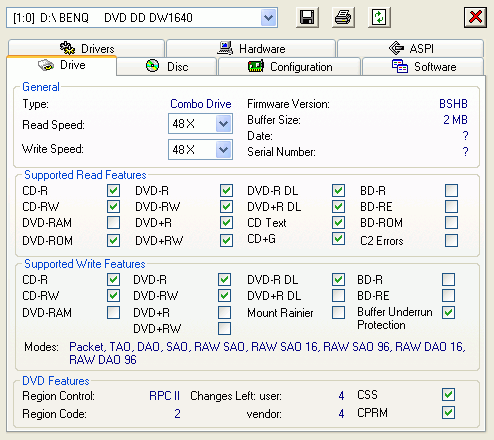Click the green refresh icon

pos(379,17)
